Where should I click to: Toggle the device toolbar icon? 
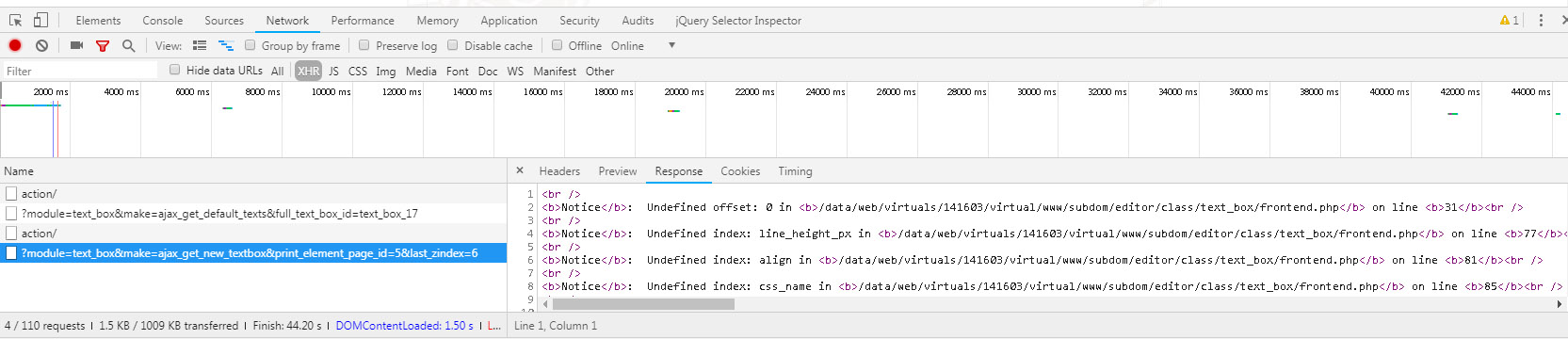click(x=40, y=20)
